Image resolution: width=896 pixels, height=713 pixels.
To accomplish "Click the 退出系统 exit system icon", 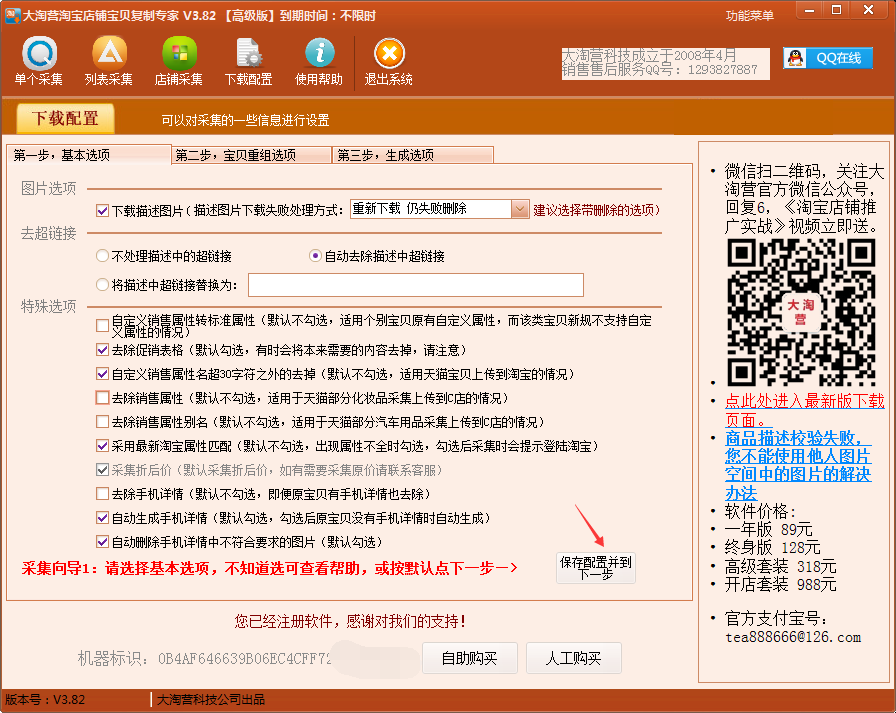I will [x=389, y=61].
